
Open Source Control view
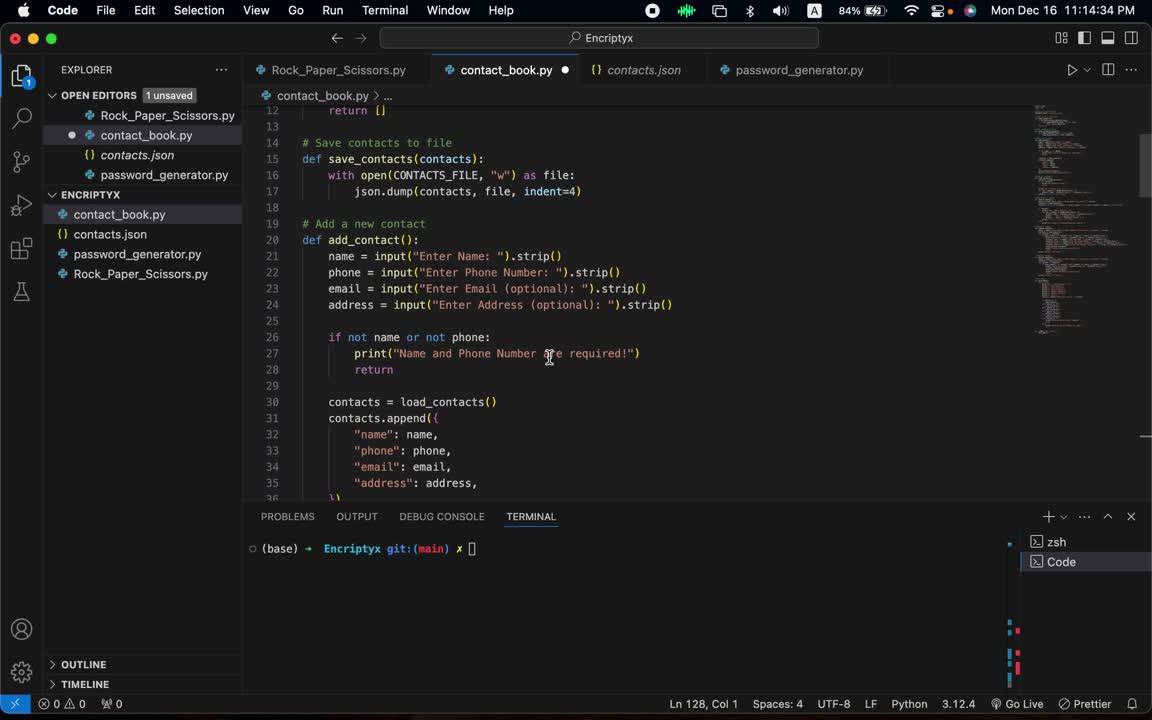21,162
